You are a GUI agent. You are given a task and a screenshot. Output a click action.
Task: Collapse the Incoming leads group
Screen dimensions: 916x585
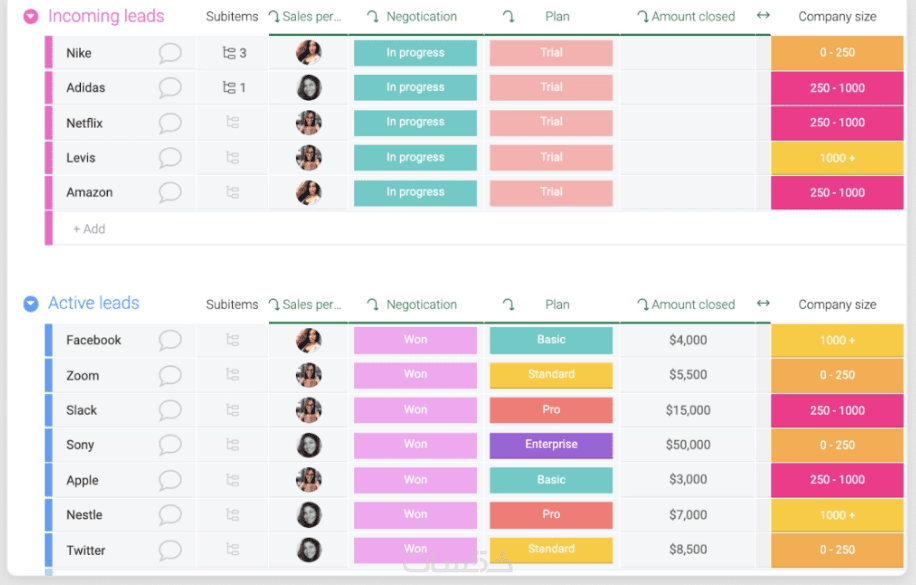click(x=31, y=16)
